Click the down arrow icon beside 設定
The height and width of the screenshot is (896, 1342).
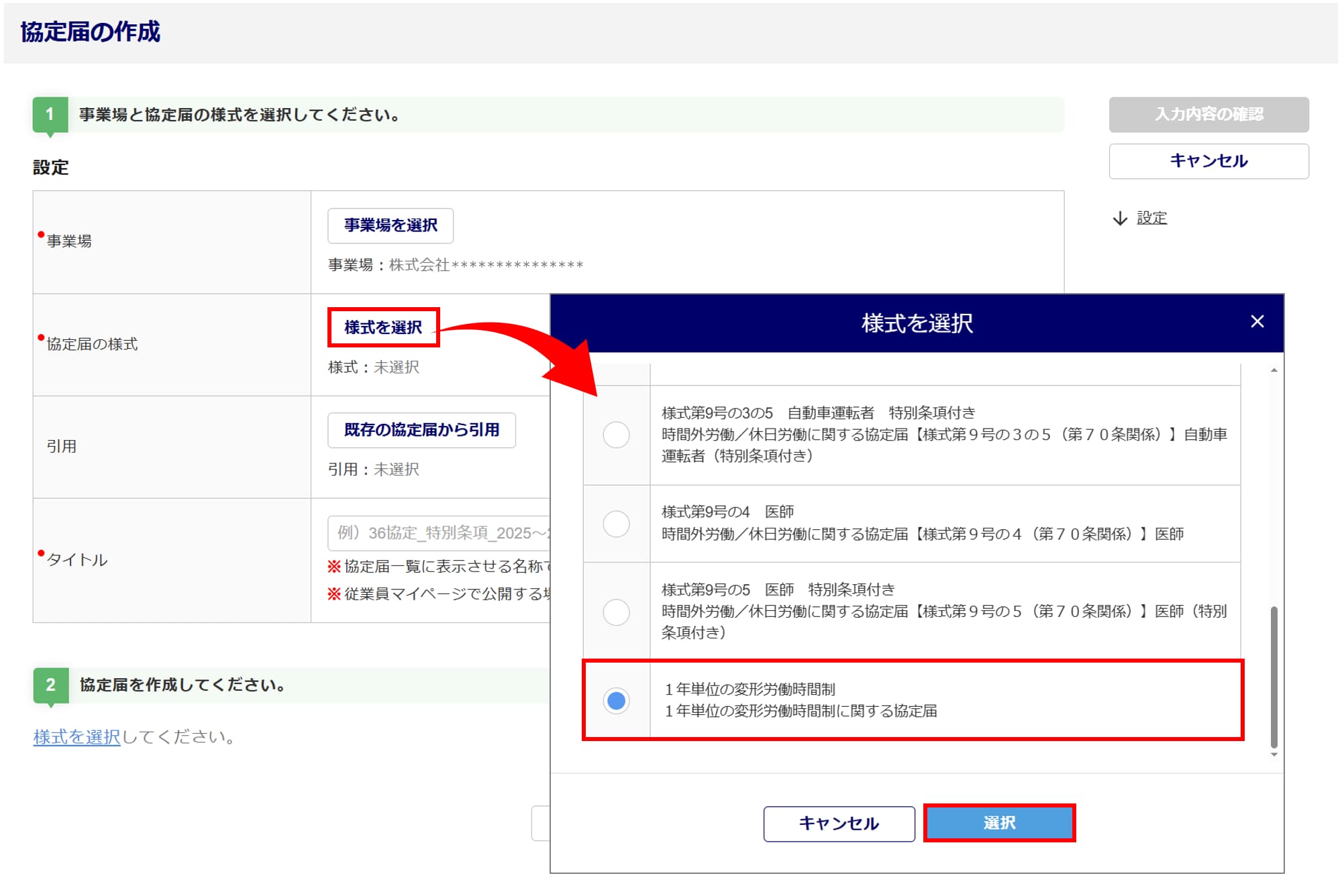point(1119,219)
